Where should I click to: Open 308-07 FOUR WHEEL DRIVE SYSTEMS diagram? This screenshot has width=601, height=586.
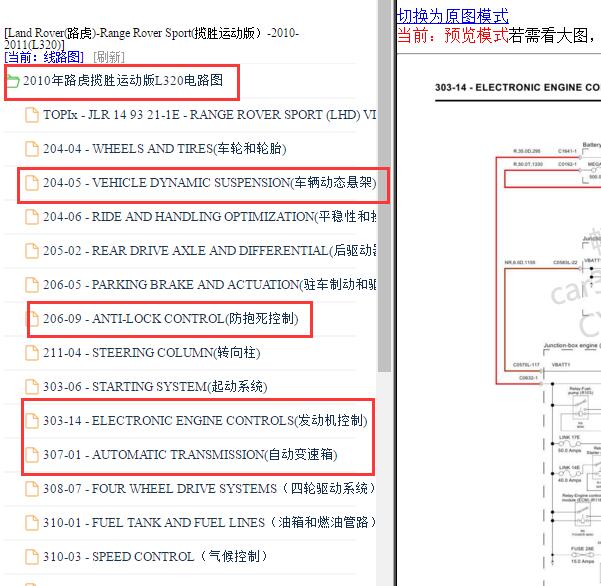[209, 489]
